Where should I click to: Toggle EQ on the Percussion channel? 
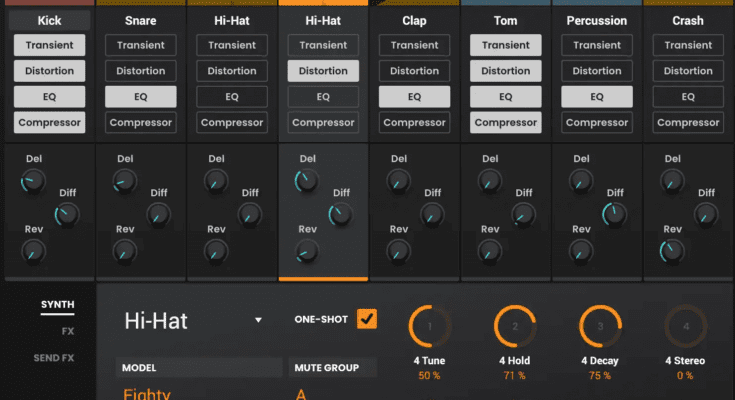[597, 97]
